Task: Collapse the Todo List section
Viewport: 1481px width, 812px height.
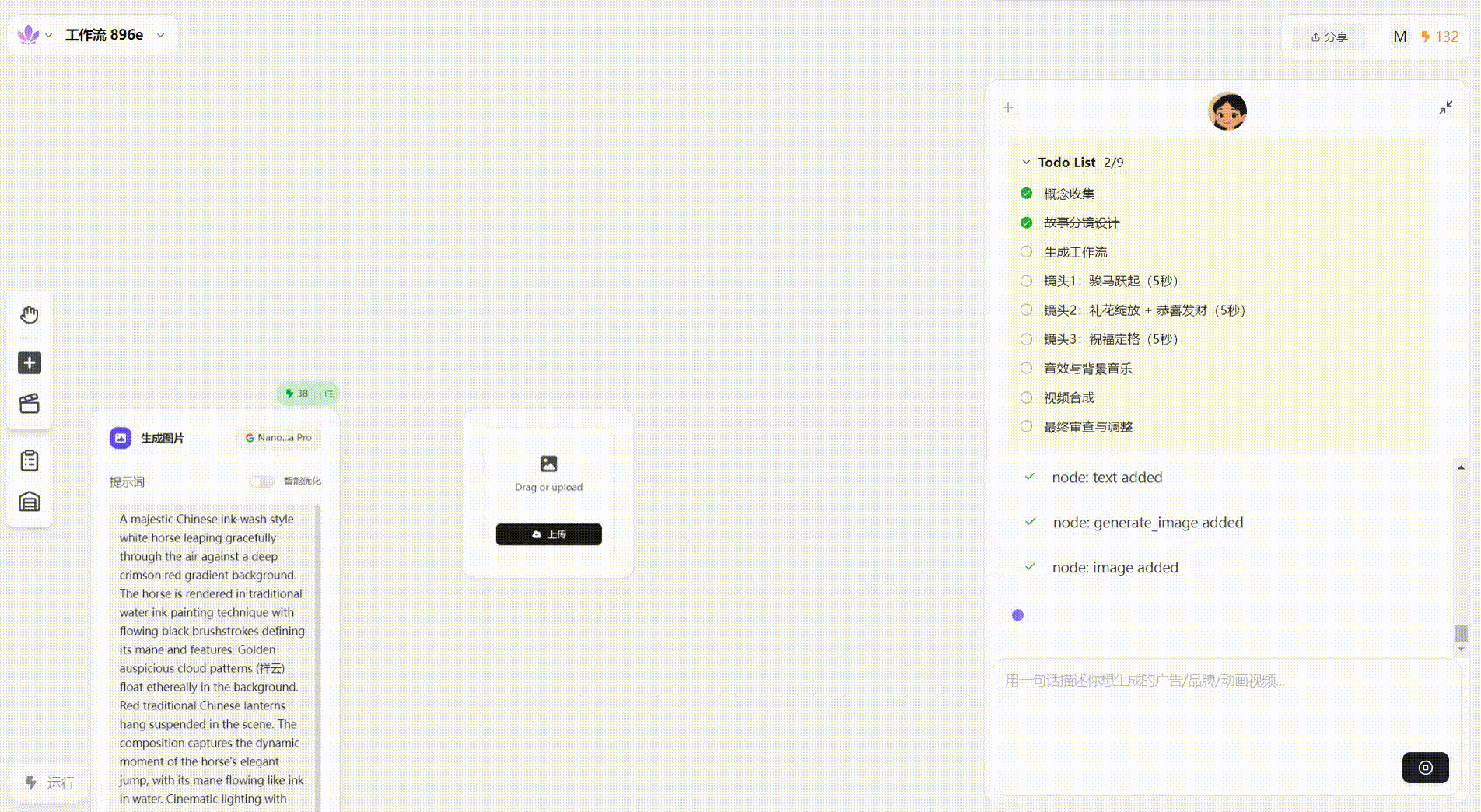Action: click(x=1026, y=163)
